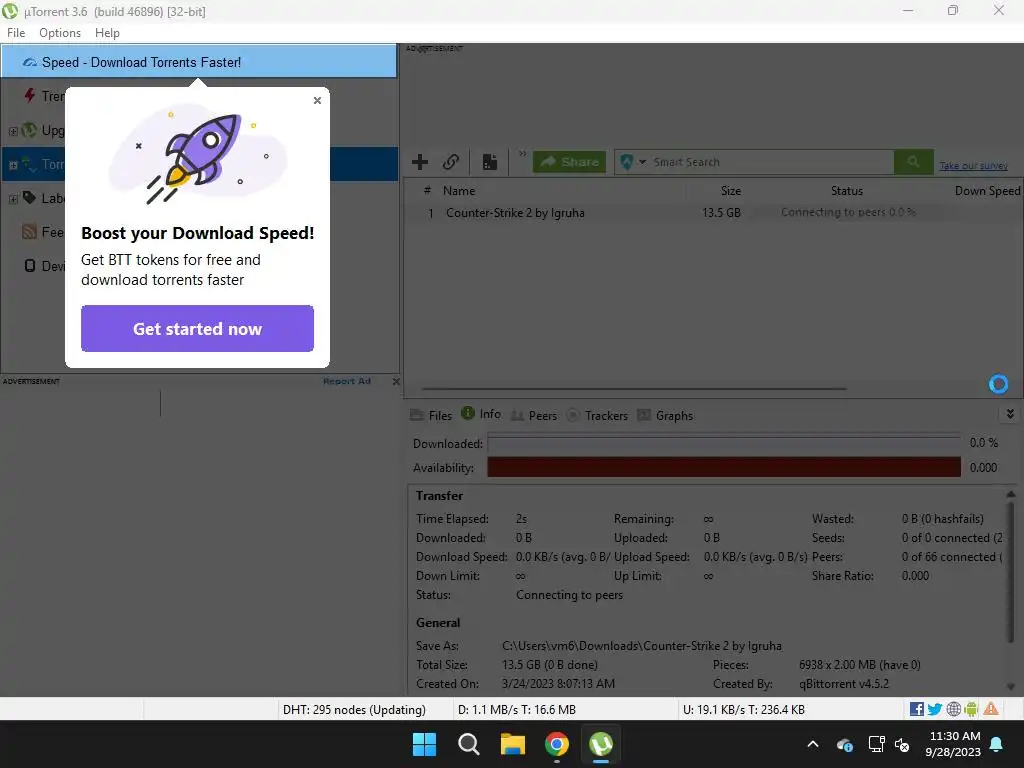This screenshot has width=1024, height=768.
Task: Click the uTorrent taskbar icon
Action: [601, 744]
